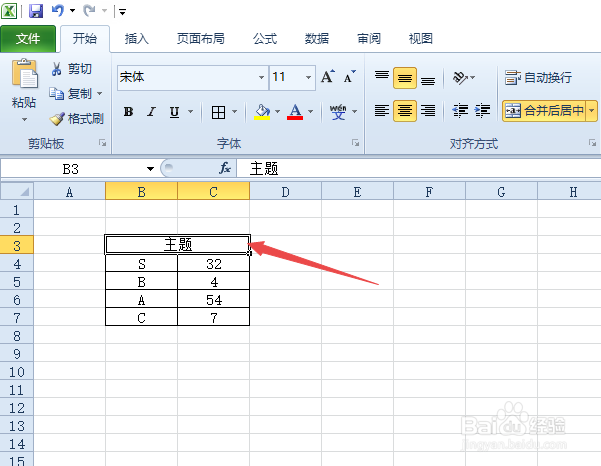The height and width of the screenshot is (466, 601).
Task: Click the Paste (粘贴) clipboard icon
Action: [x=25, y=73]
